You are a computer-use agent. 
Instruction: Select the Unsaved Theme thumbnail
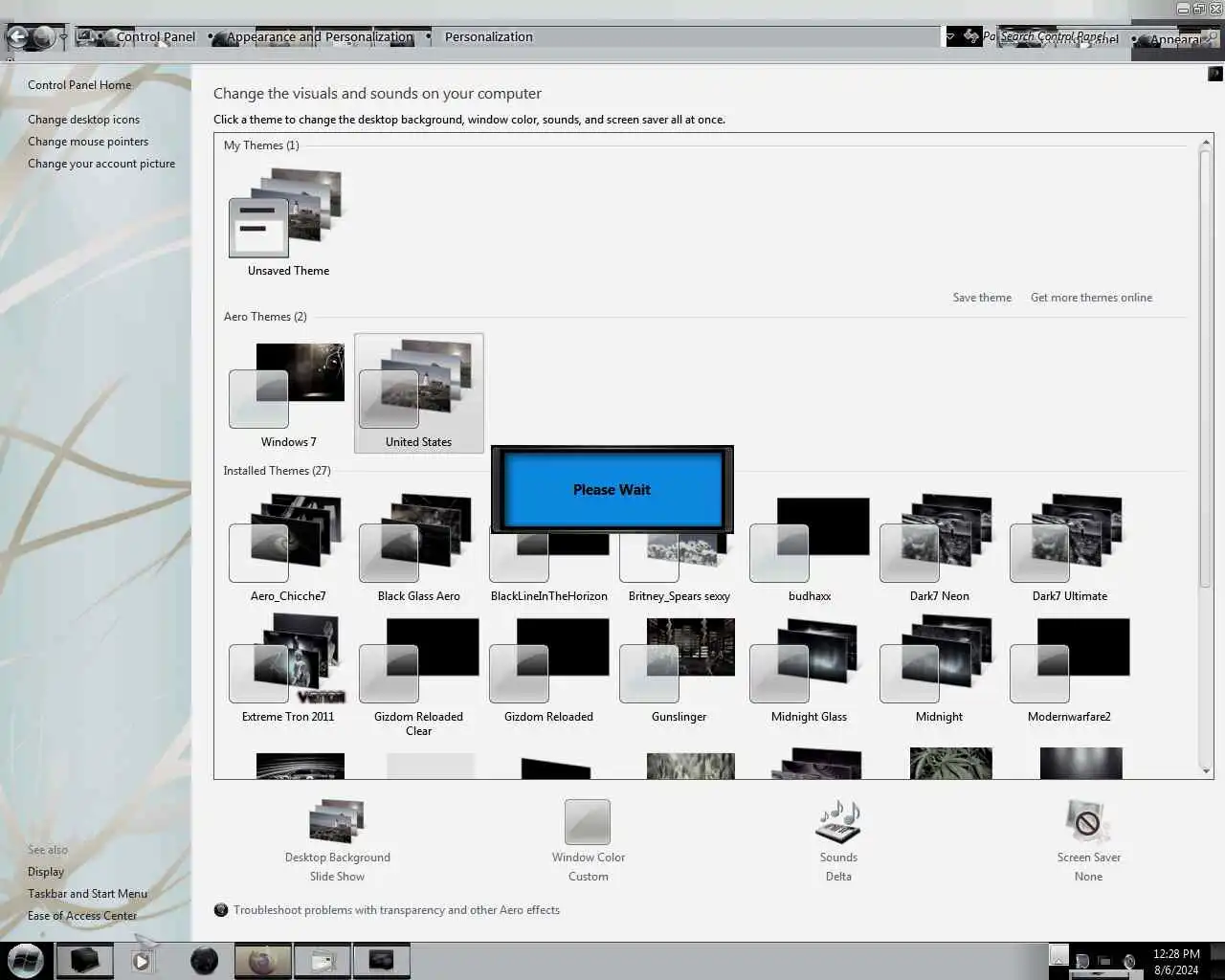[x=288, y=223]
